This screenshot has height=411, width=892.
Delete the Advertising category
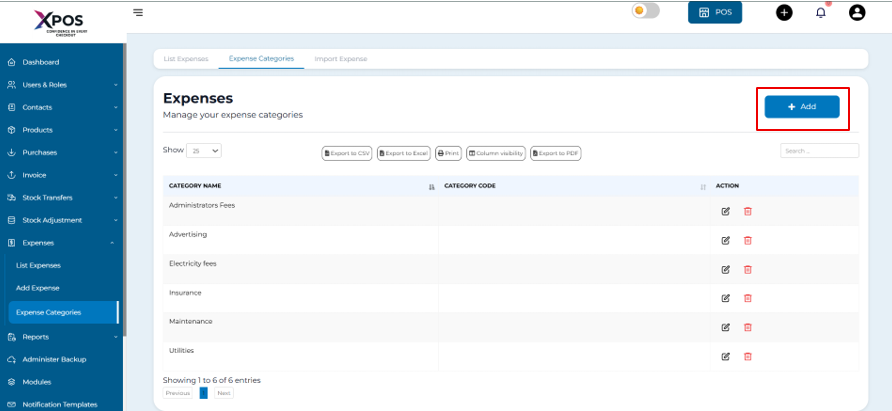pyautogui.click(x=748, y=240)
